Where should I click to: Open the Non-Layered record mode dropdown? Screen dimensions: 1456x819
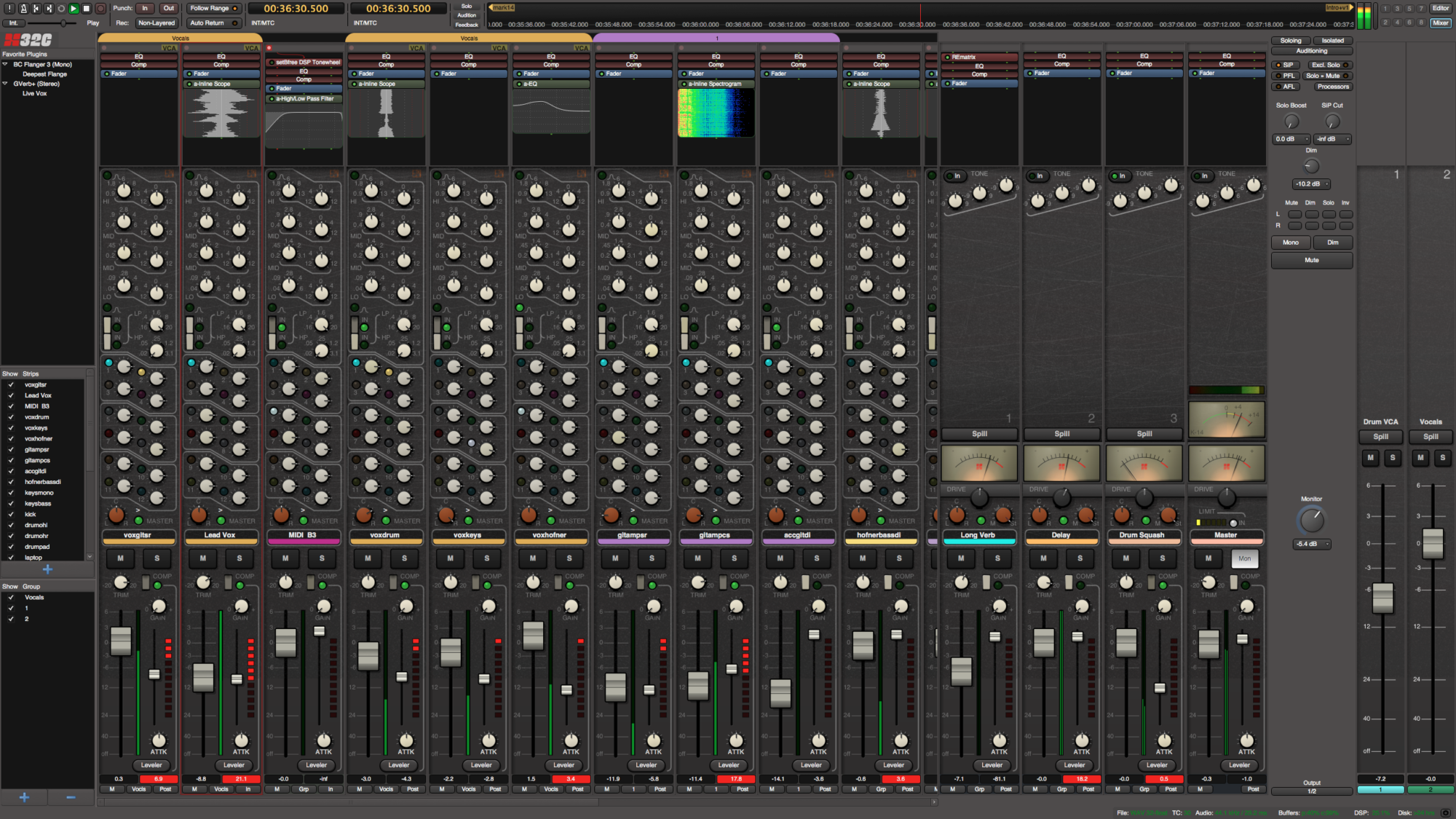(x=157, y=23)
